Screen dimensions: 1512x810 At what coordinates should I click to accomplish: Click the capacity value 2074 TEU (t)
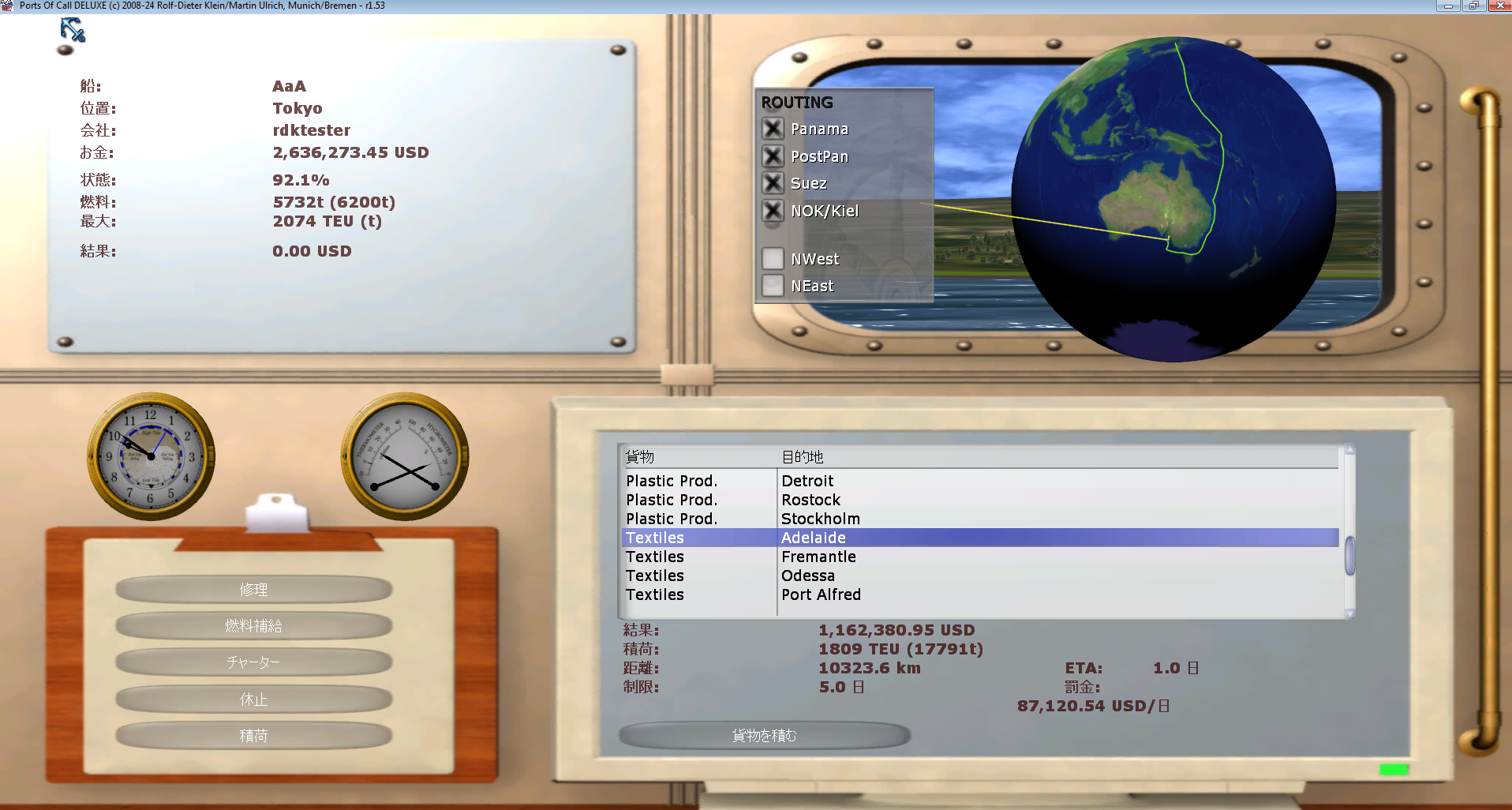[x=327, y=221]
